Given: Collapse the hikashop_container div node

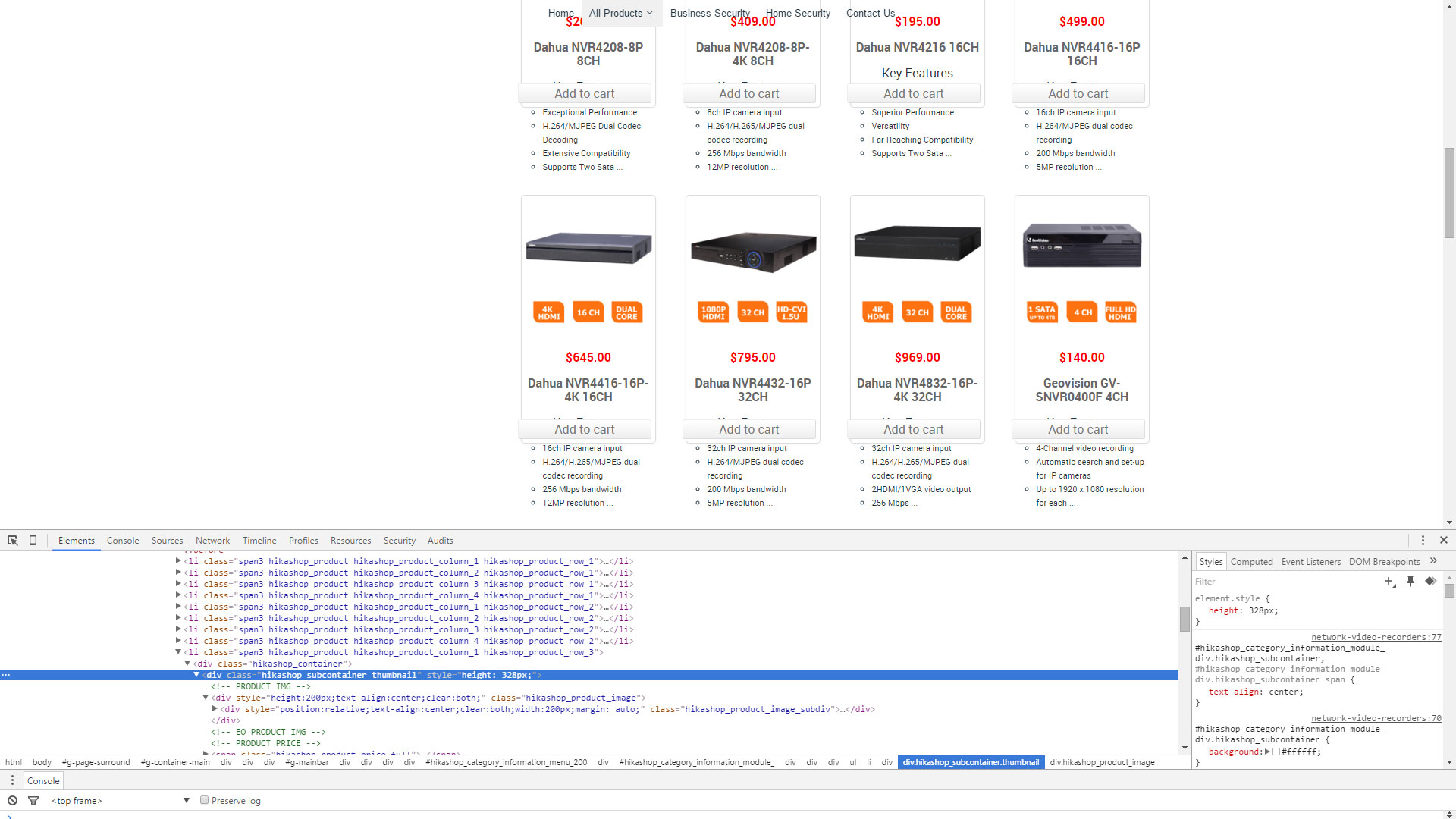Looking at the screenshot, I should click(187, 664).
